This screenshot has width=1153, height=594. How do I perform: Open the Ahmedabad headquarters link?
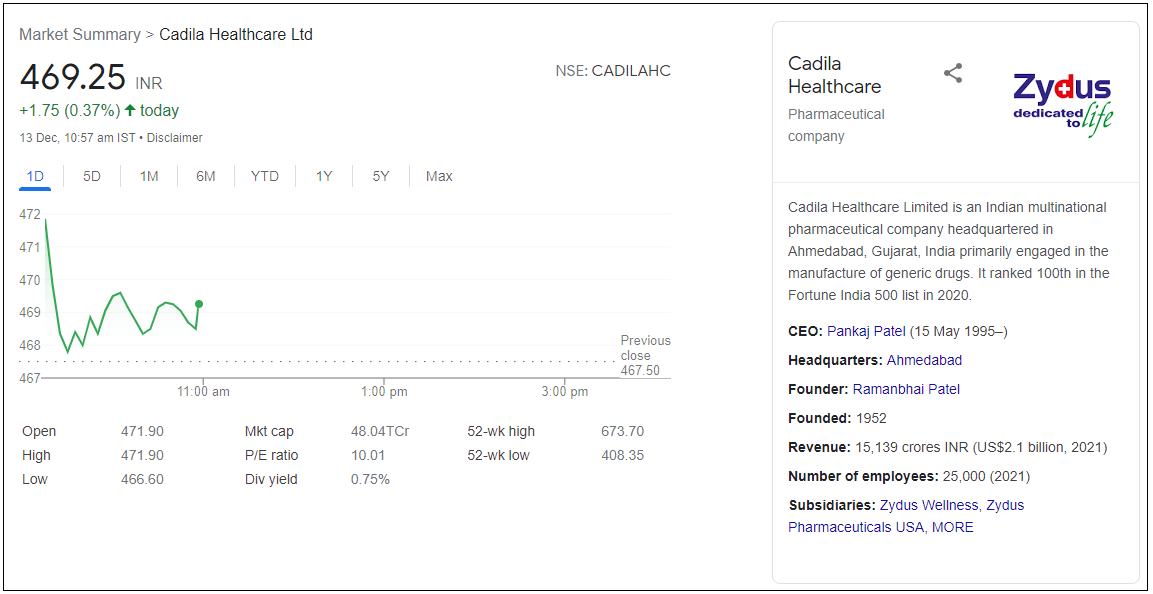[x=924, y=360]
